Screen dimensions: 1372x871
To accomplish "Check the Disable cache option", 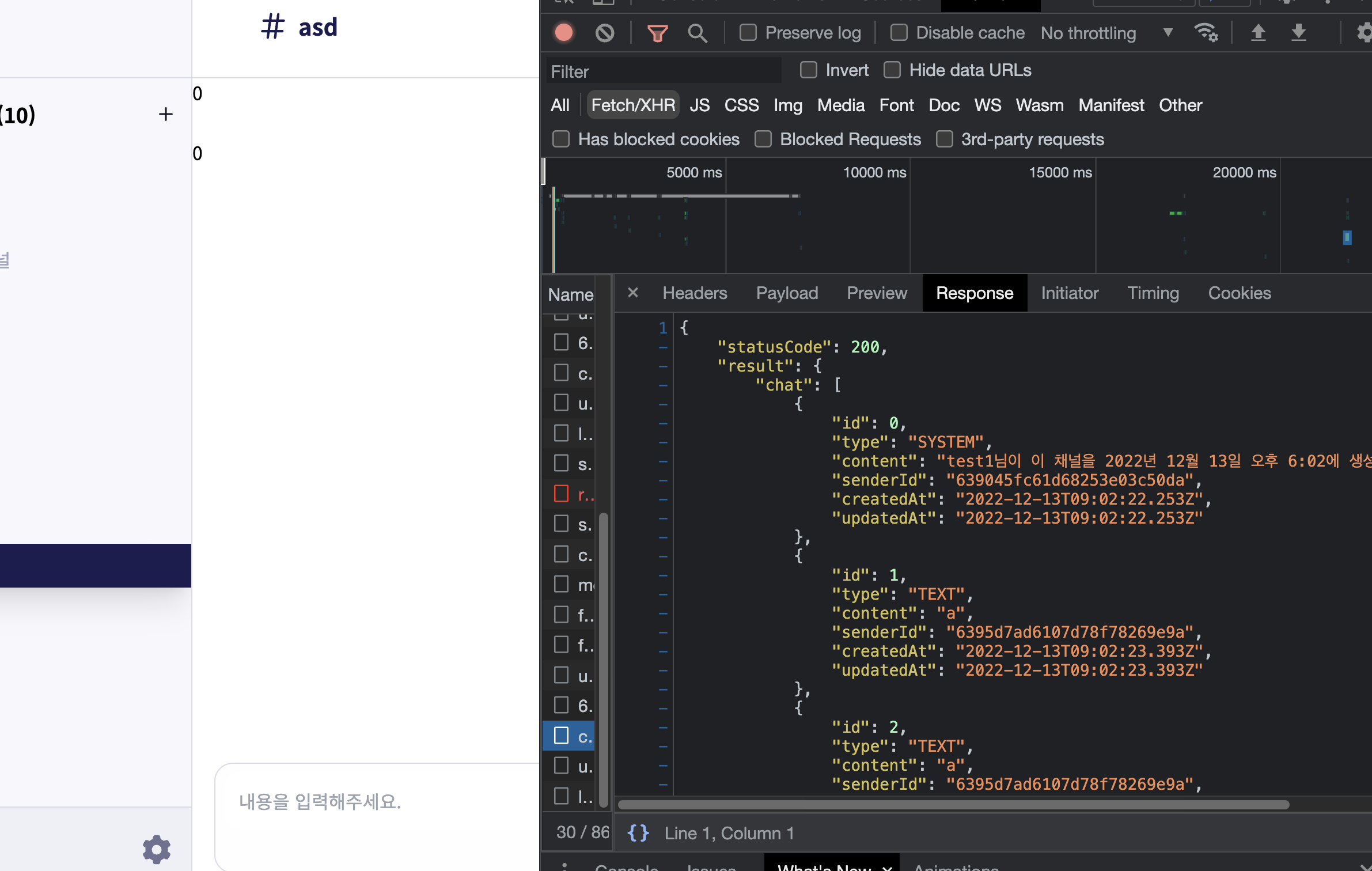I will point(899,33).
